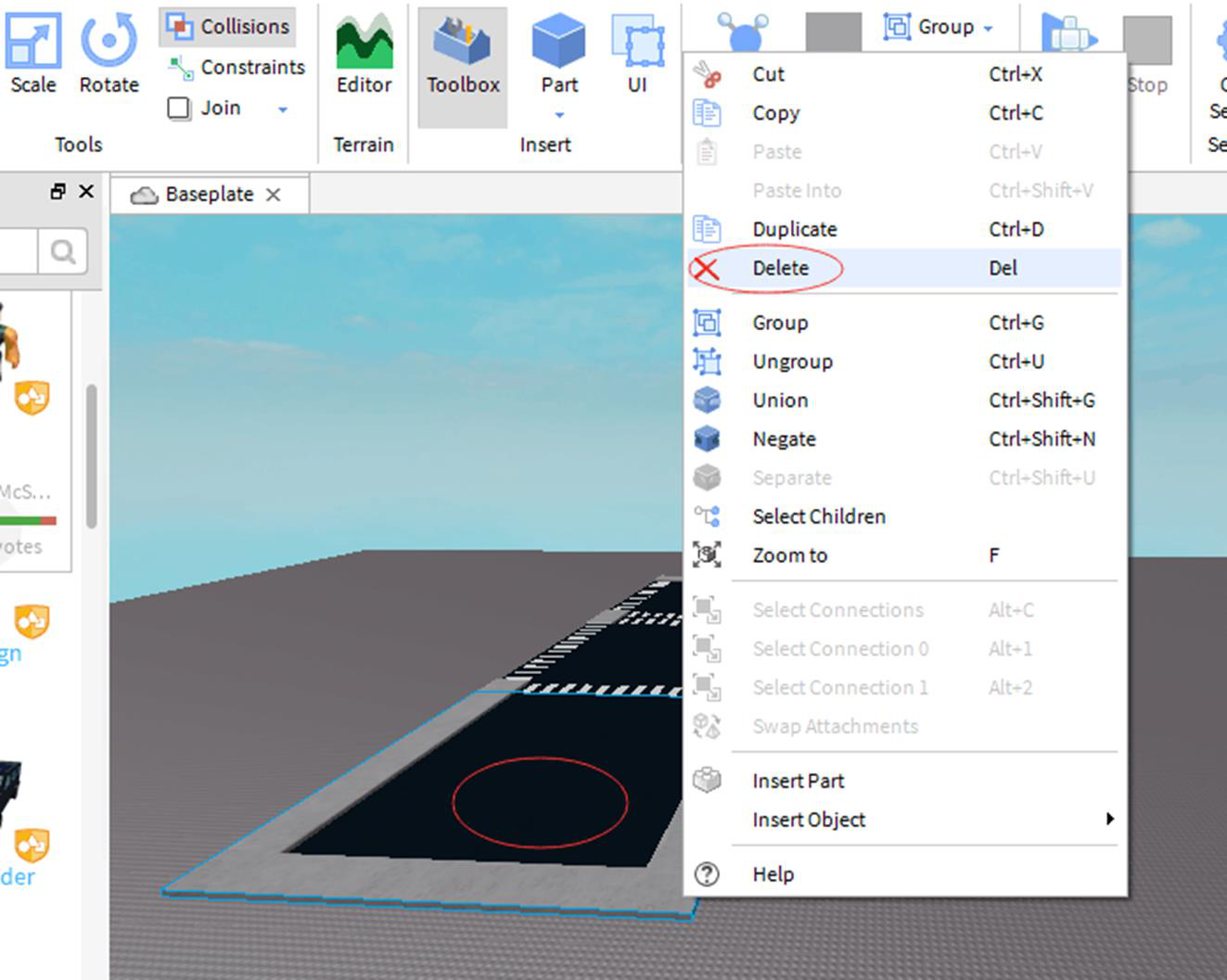Choose Copy from context menu

click(x=904, y=113)
